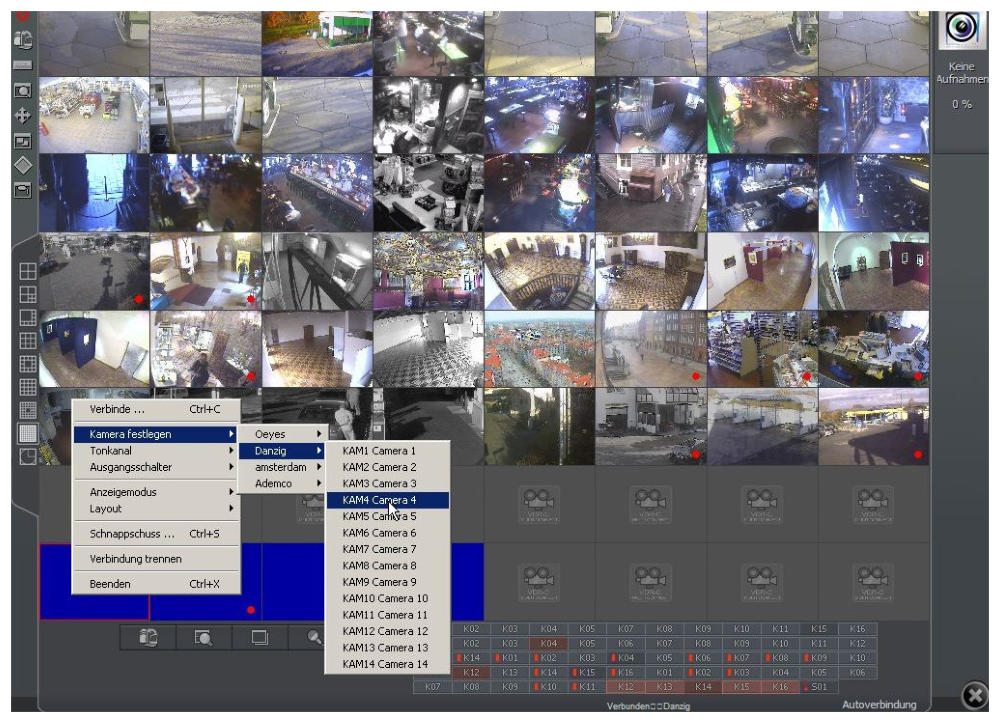1000x723 pixels.
Task: Click the snapshot camera icon in left sidebar
Action: click(22, 90)
